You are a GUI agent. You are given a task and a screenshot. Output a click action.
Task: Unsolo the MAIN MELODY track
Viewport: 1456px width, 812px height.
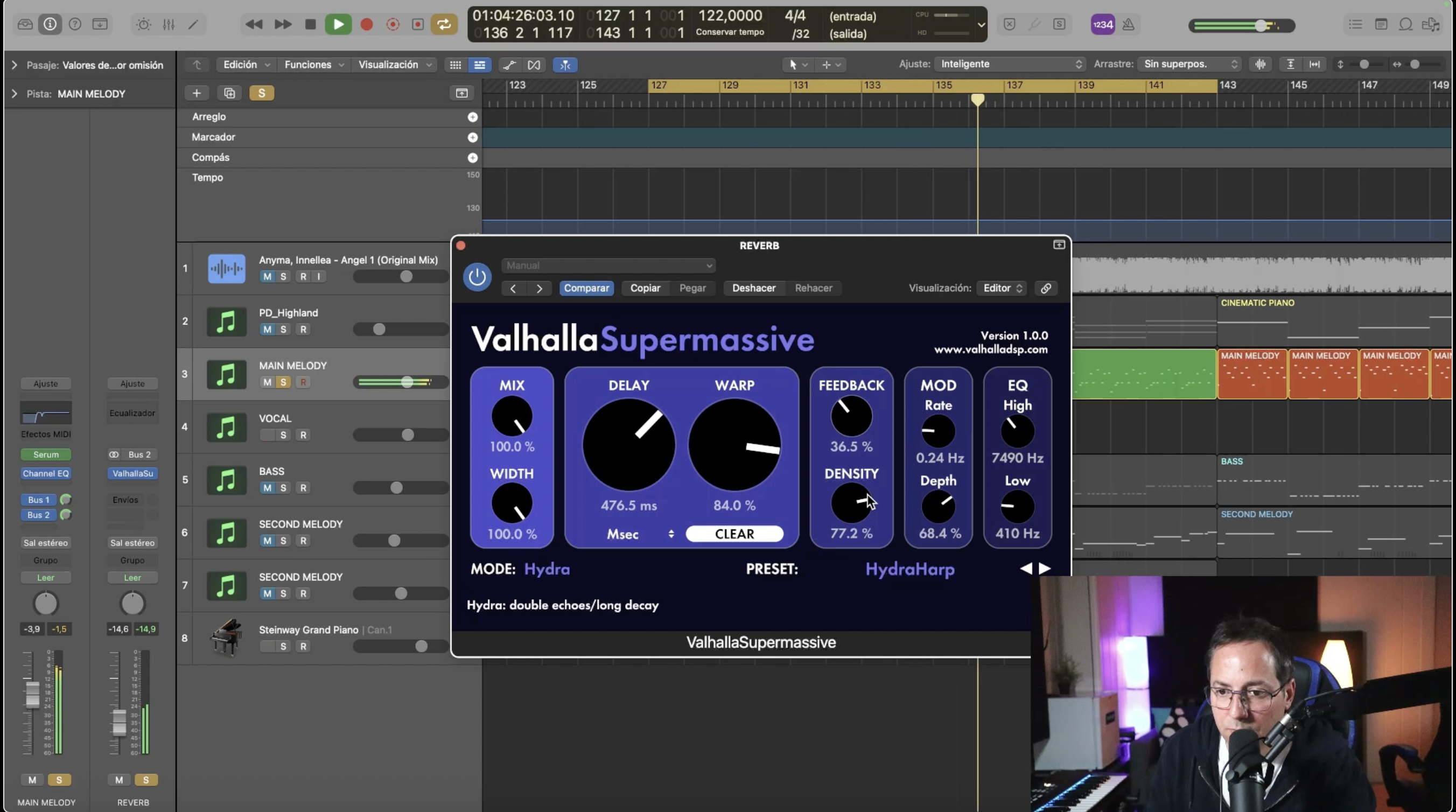[x=283, y=382]
